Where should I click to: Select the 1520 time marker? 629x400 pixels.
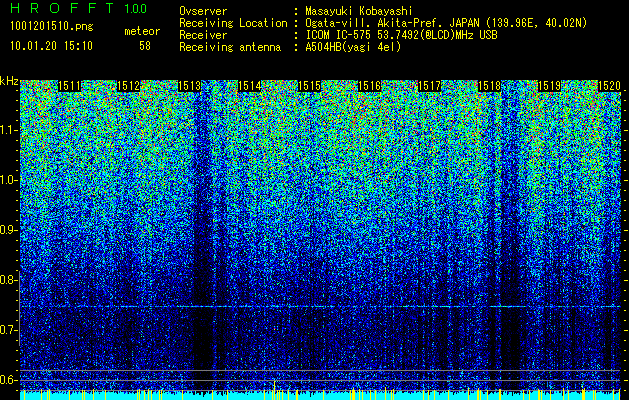(610, 86)
